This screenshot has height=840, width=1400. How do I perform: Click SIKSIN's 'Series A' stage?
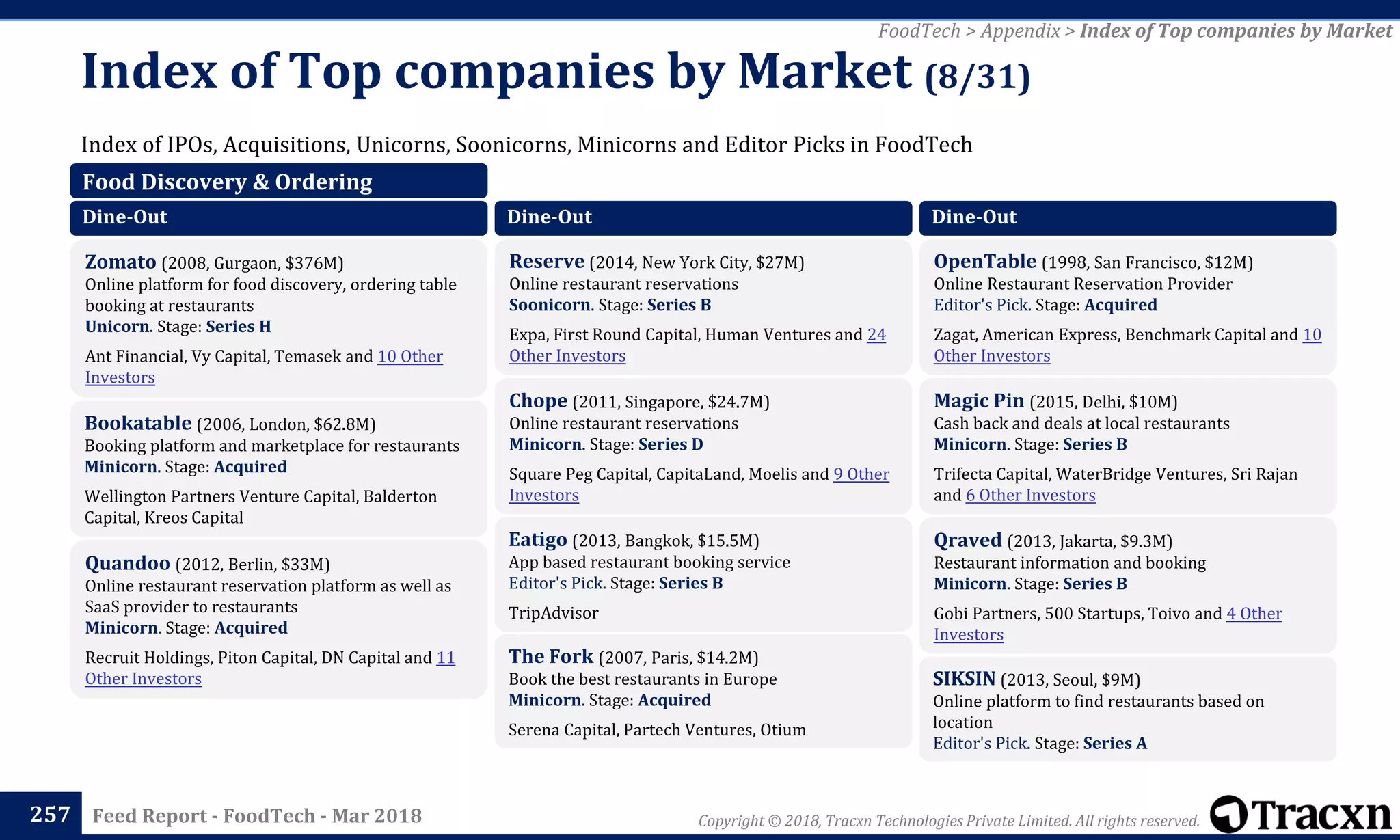1115,744
